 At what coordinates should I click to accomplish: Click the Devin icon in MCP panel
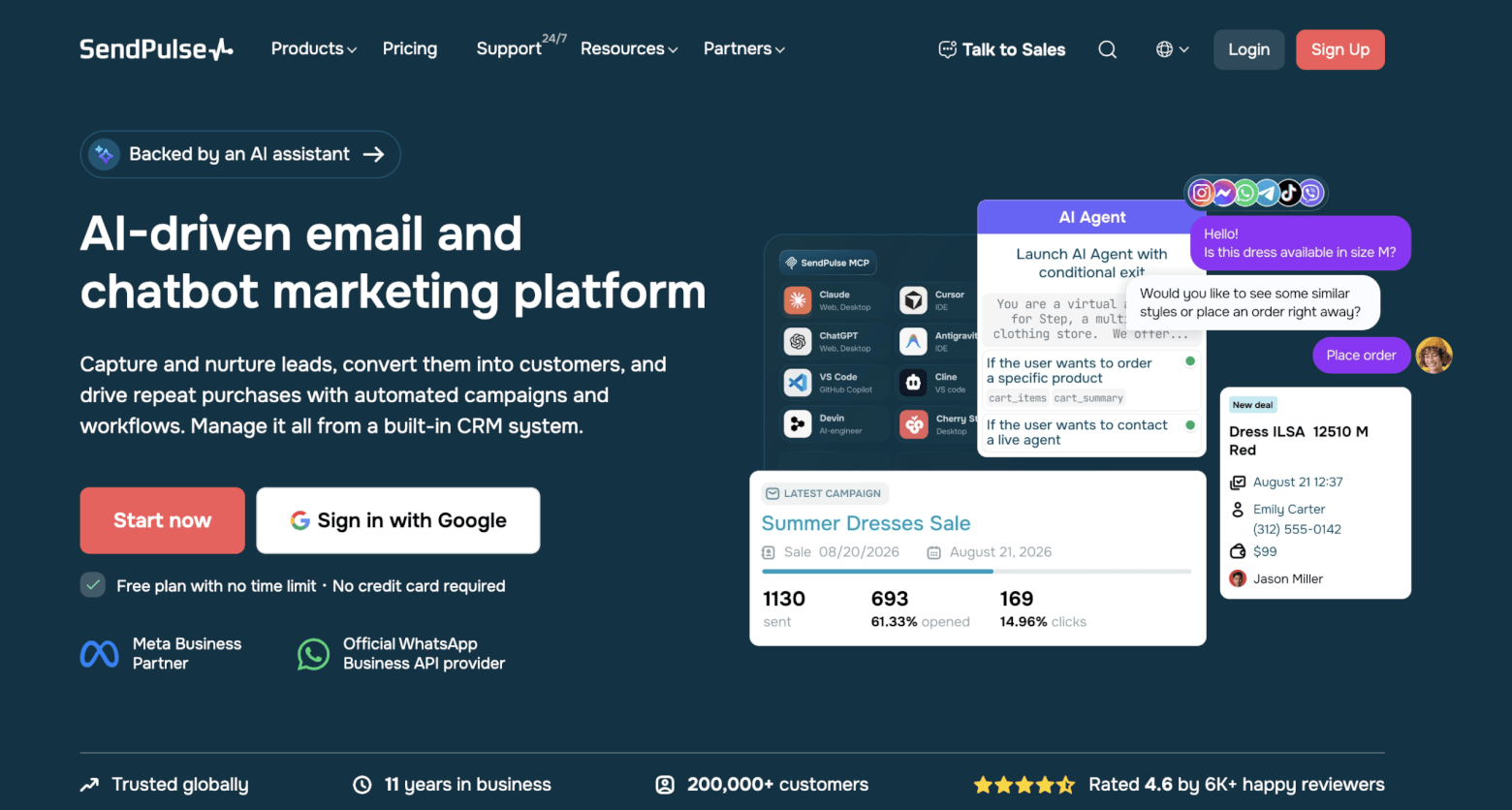click(798, 423)
